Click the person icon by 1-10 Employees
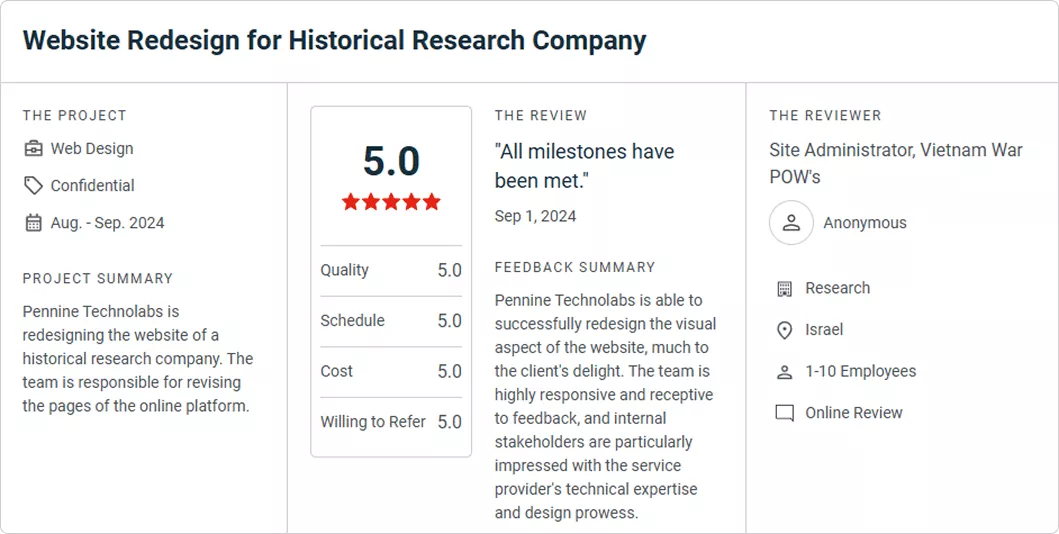Image resolution: width=1059 pixels, height=534 pixels. (784, 372)
